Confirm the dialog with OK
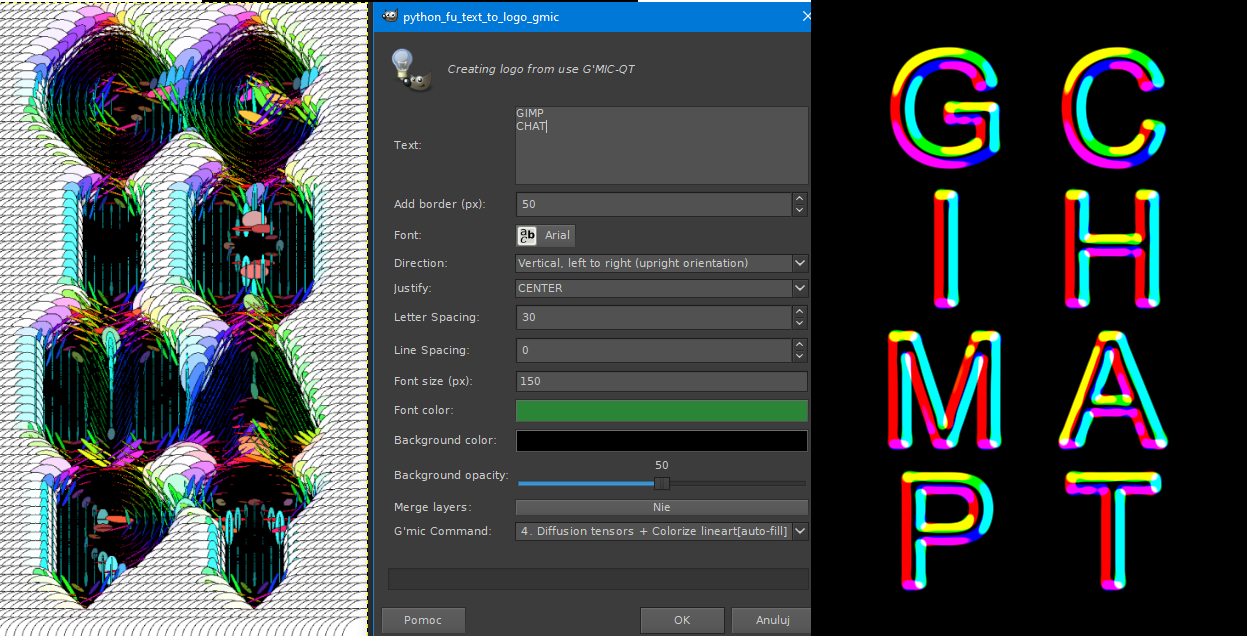This screenshot has width=1247, height=636. pos(682,620)
